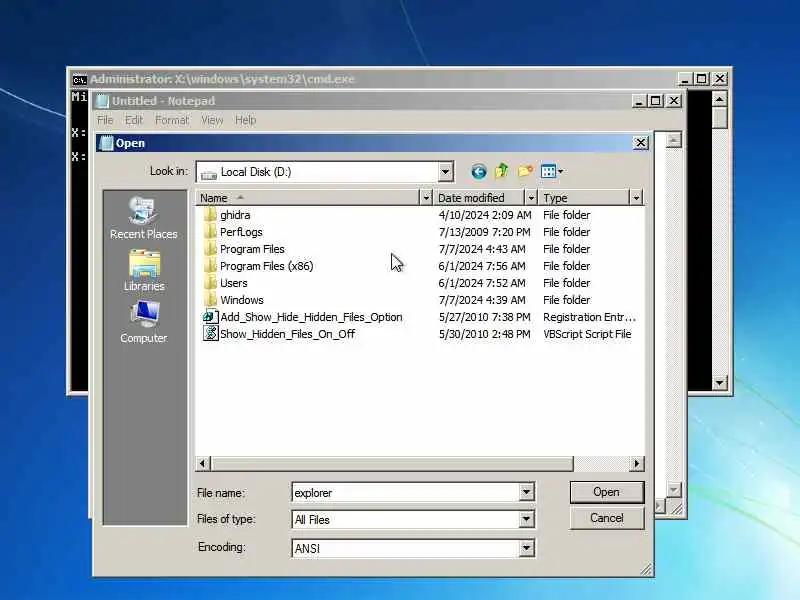This screenshot has height=600, width=800.
Task: Click the 6/1/2024 7:52 AM date cell
Action: [482, 283]
